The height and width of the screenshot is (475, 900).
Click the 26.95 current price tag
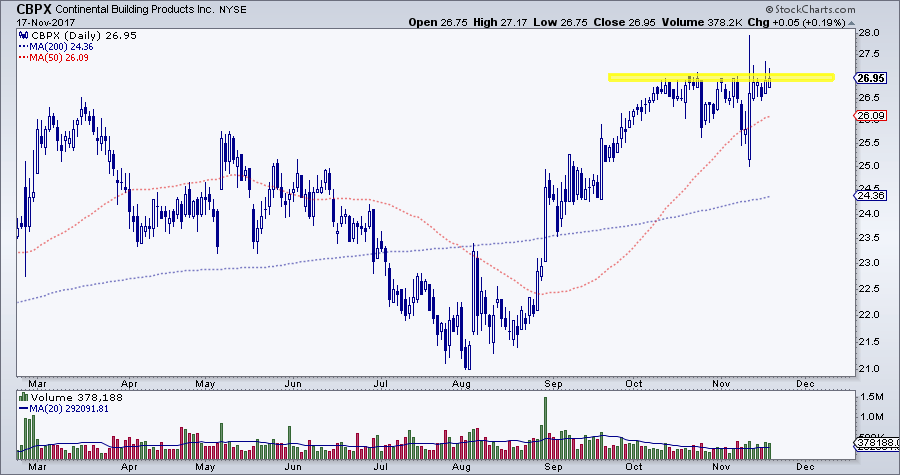tap(869, 78)
